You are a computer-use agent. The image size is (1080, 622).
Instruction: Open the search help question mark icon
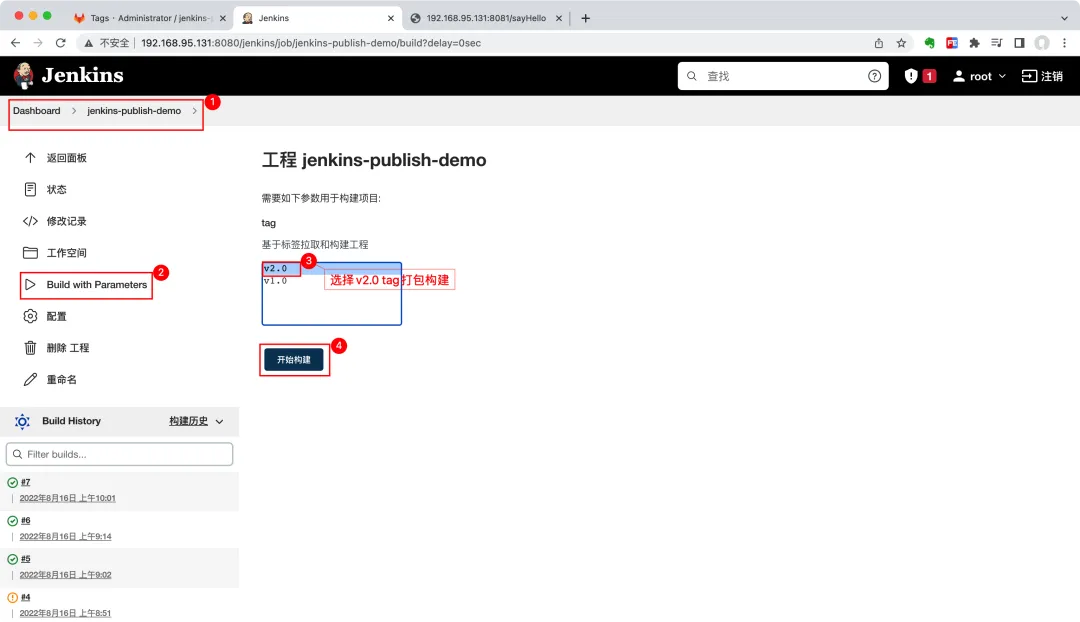point(874,76)
